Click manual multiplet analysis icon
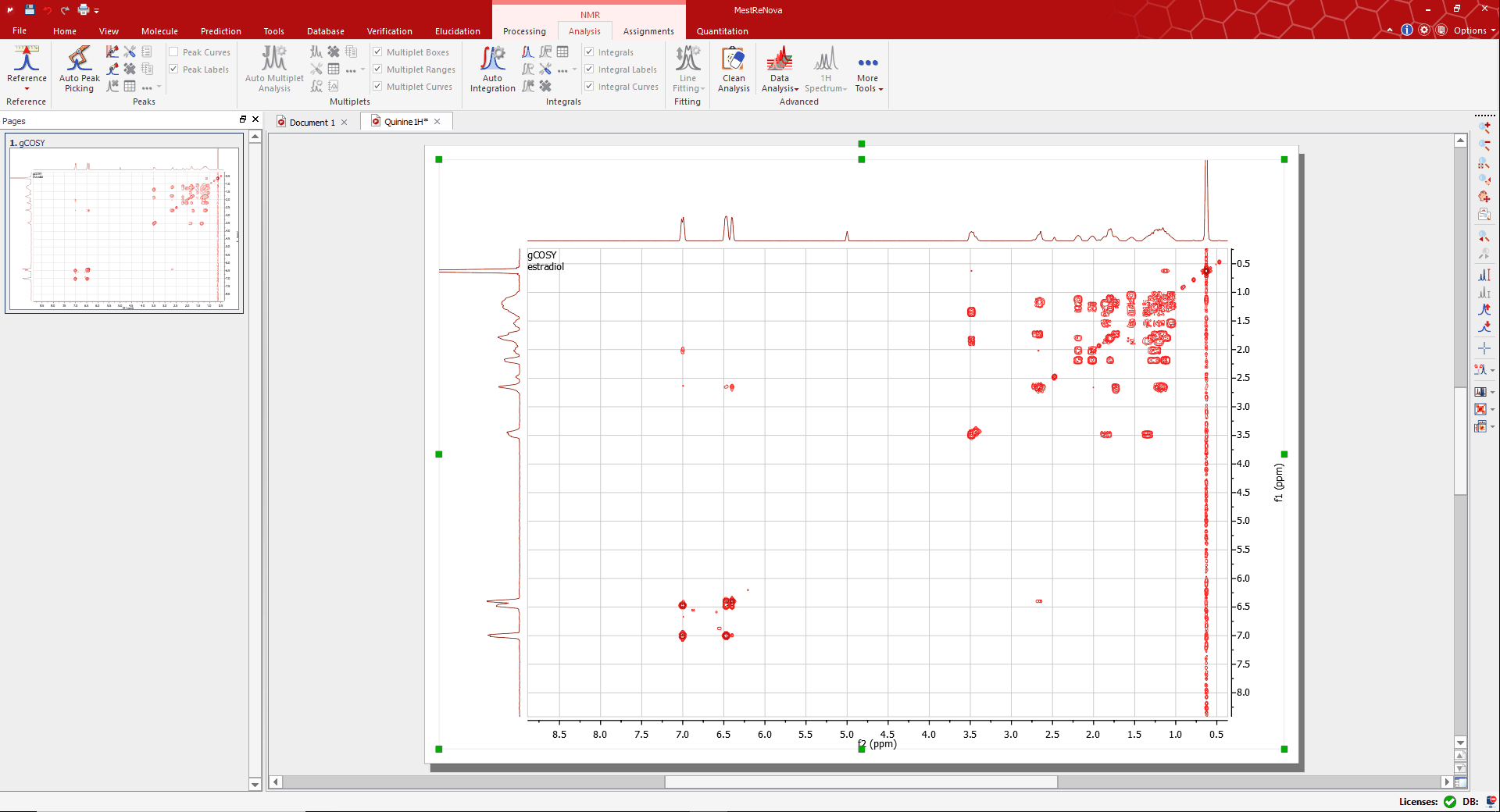1500x812 pixels. 316,52
